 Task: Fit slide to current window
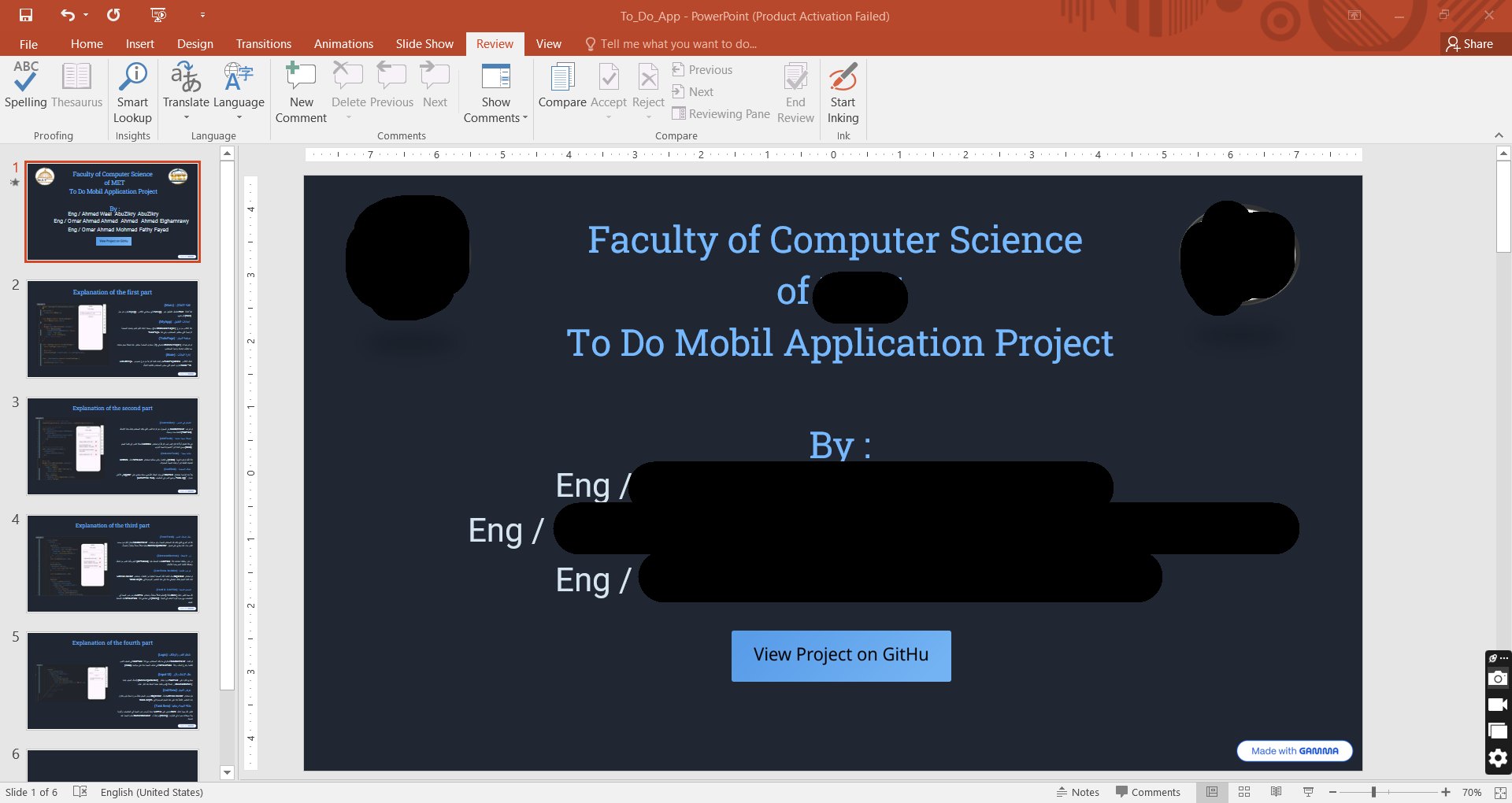coord(1500,792)
